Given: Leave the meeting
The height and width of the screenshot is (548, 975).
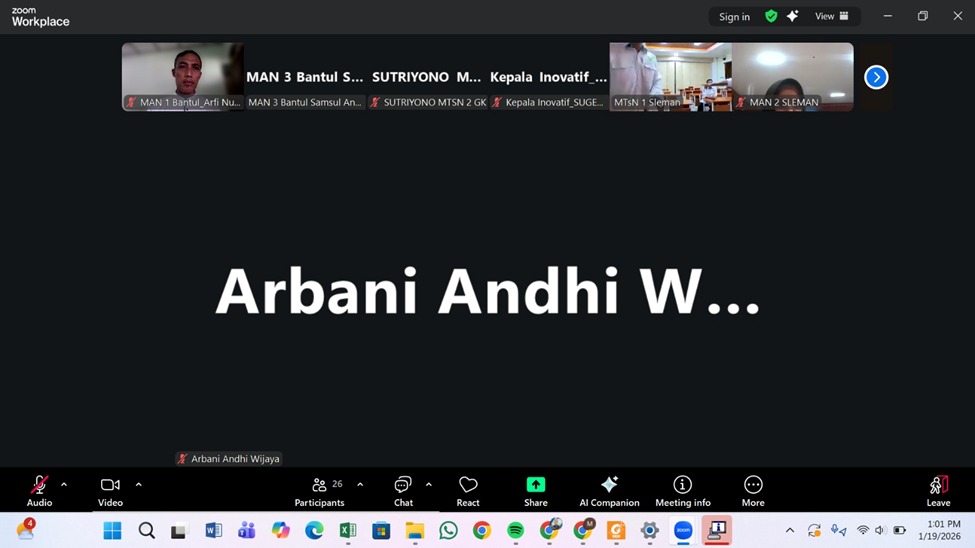Looking at the screenshot, I should click(x=938, y=490).
